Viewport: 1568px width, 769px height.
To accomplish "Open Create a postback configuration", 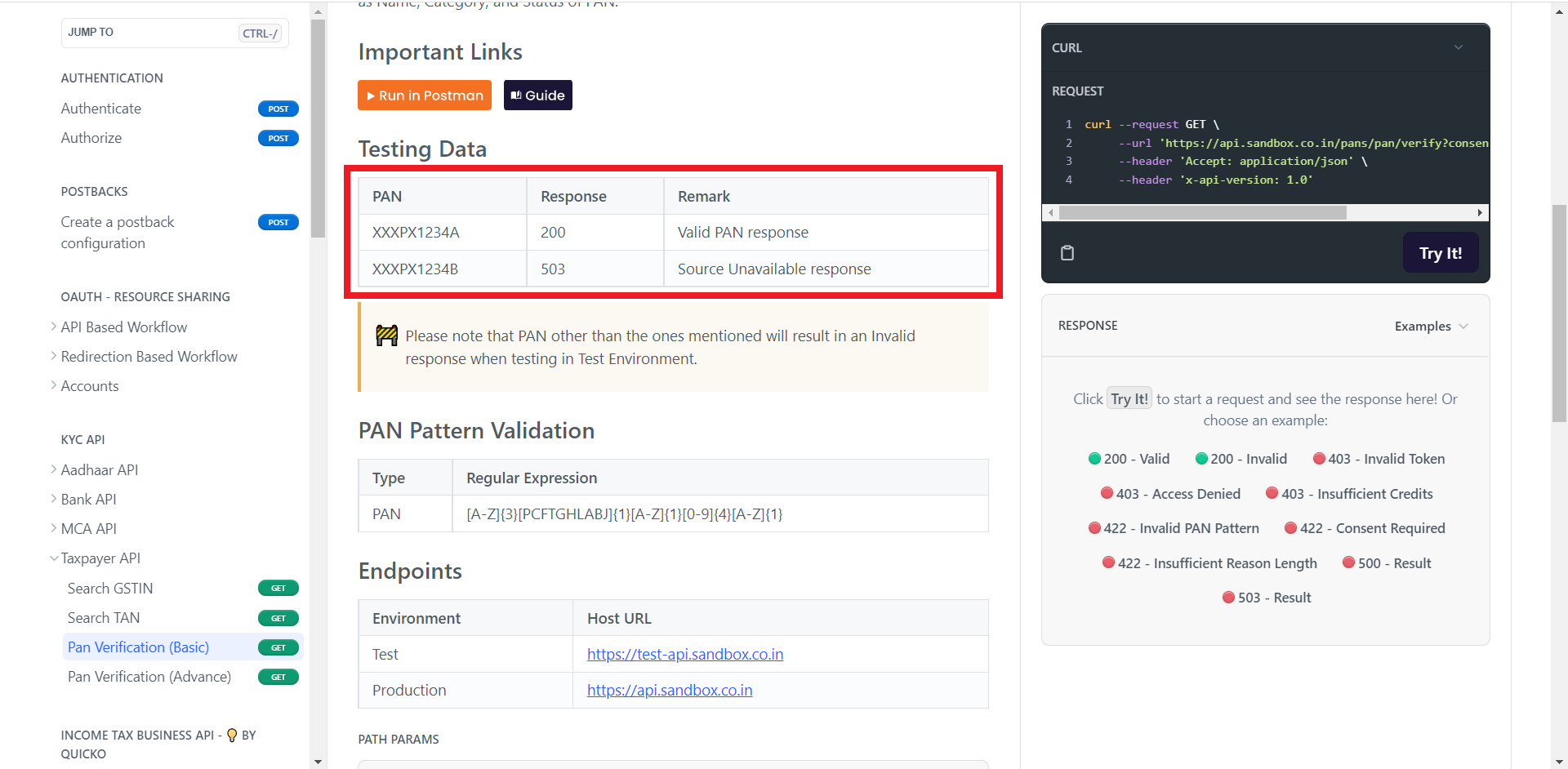I will pos(118,233).
